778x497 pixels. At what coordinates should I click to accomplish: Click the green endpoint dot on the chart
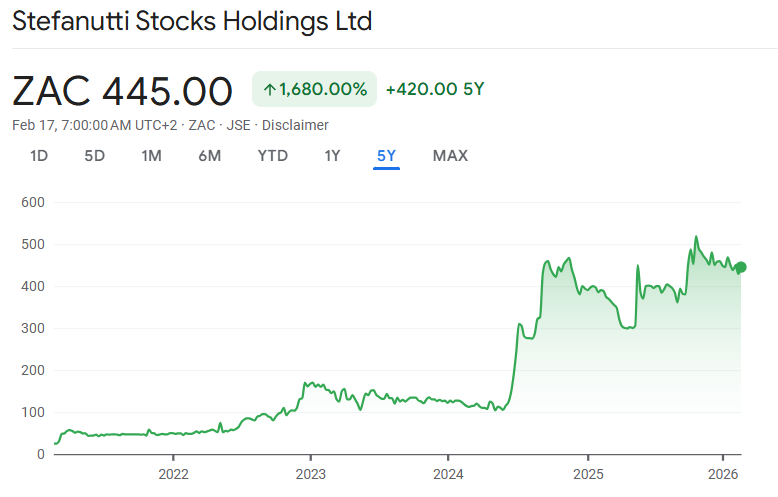(741, 267)
